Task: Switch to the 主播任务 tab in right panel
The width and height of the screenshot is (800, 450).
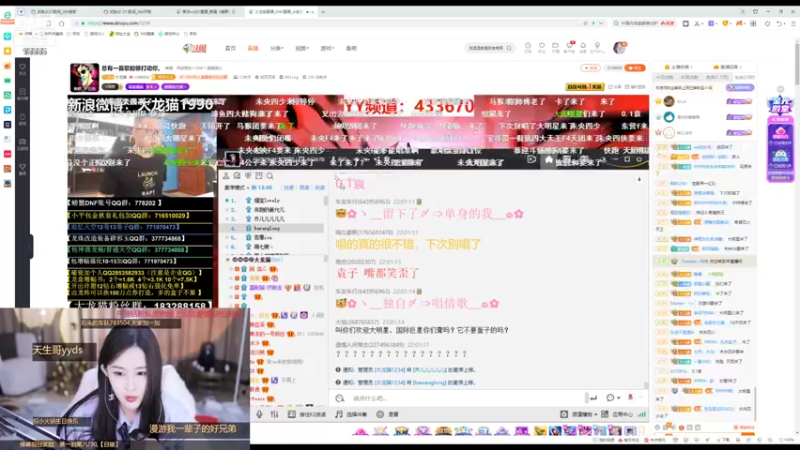Action: click(x=679, y=67)
